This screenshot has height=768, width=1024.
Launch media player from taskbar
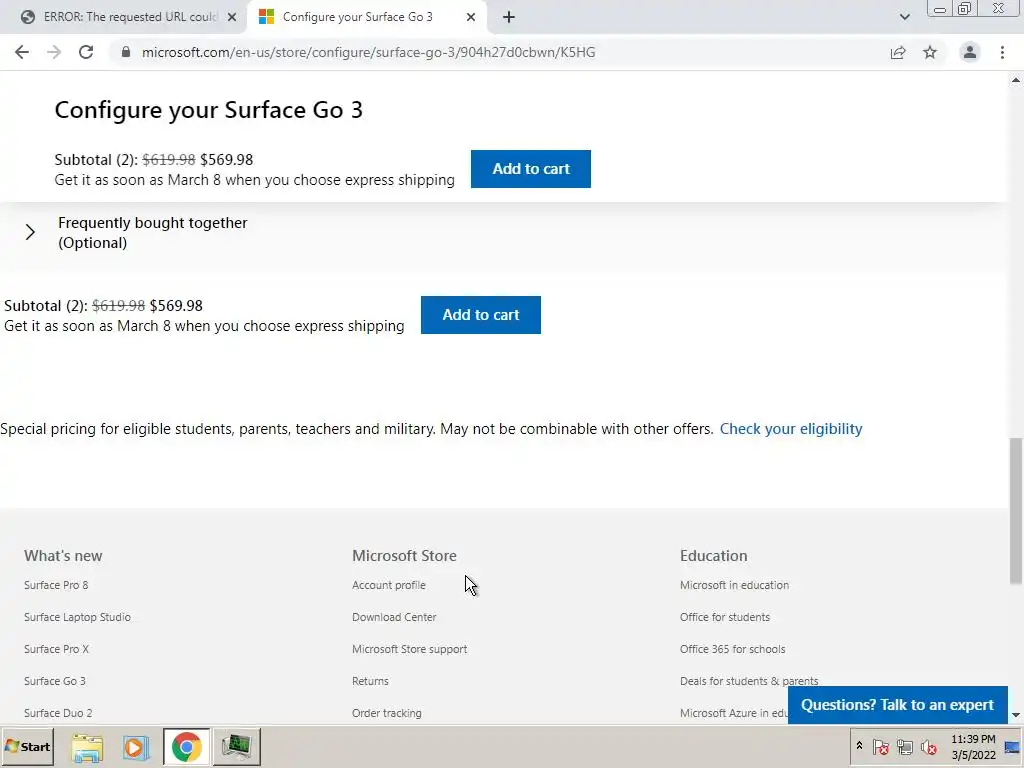click(136, 747)
